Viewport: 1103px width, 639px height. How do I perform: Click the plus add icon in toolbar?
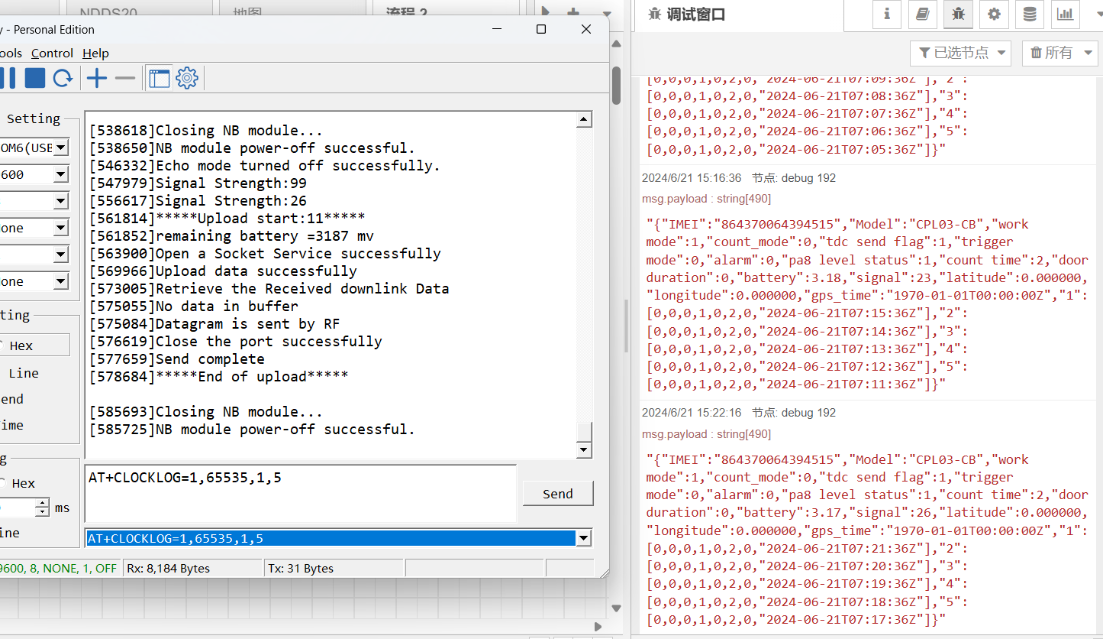coord(97,78)
